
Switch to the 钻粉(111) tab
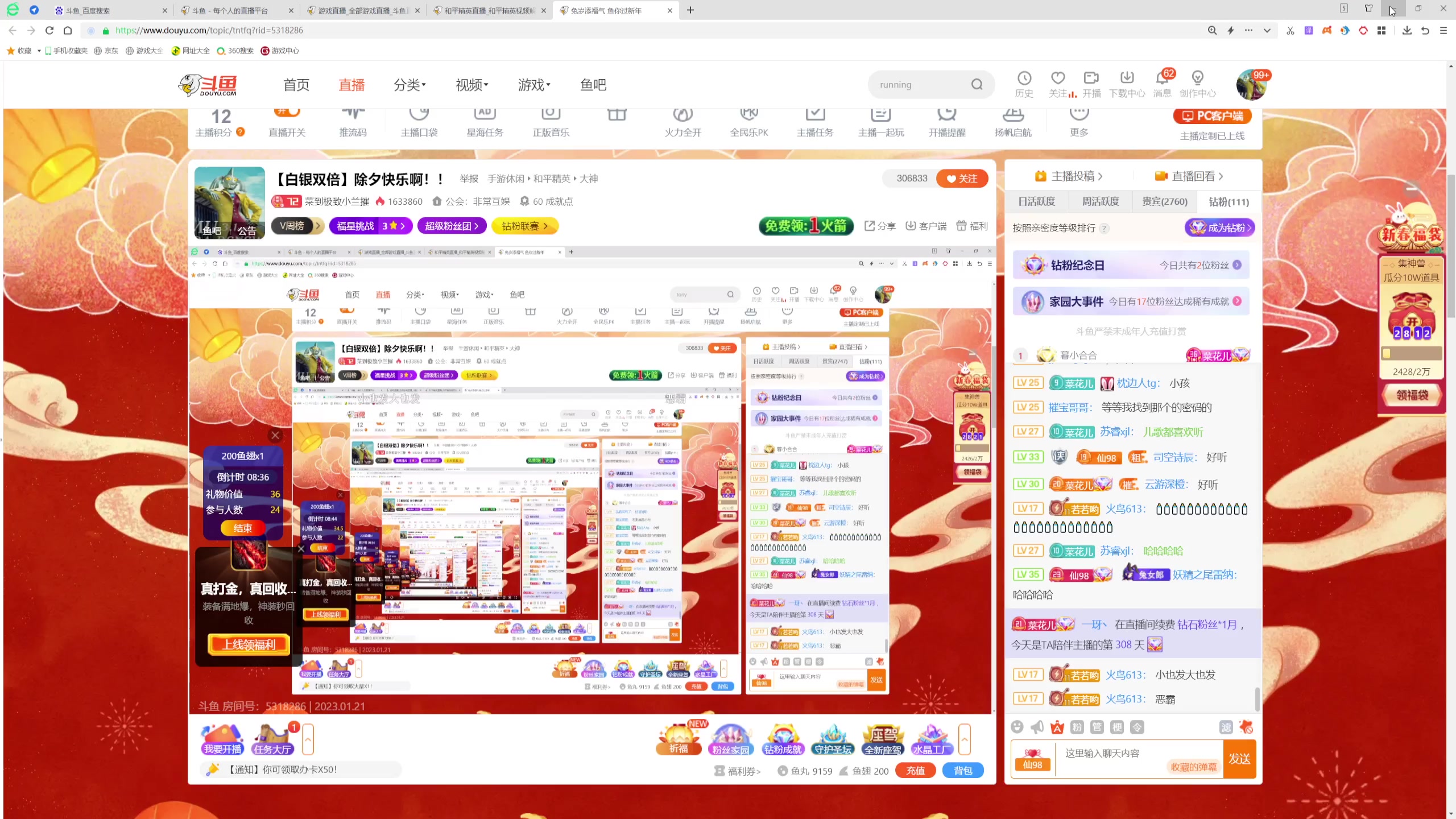tap(1228, 201)
